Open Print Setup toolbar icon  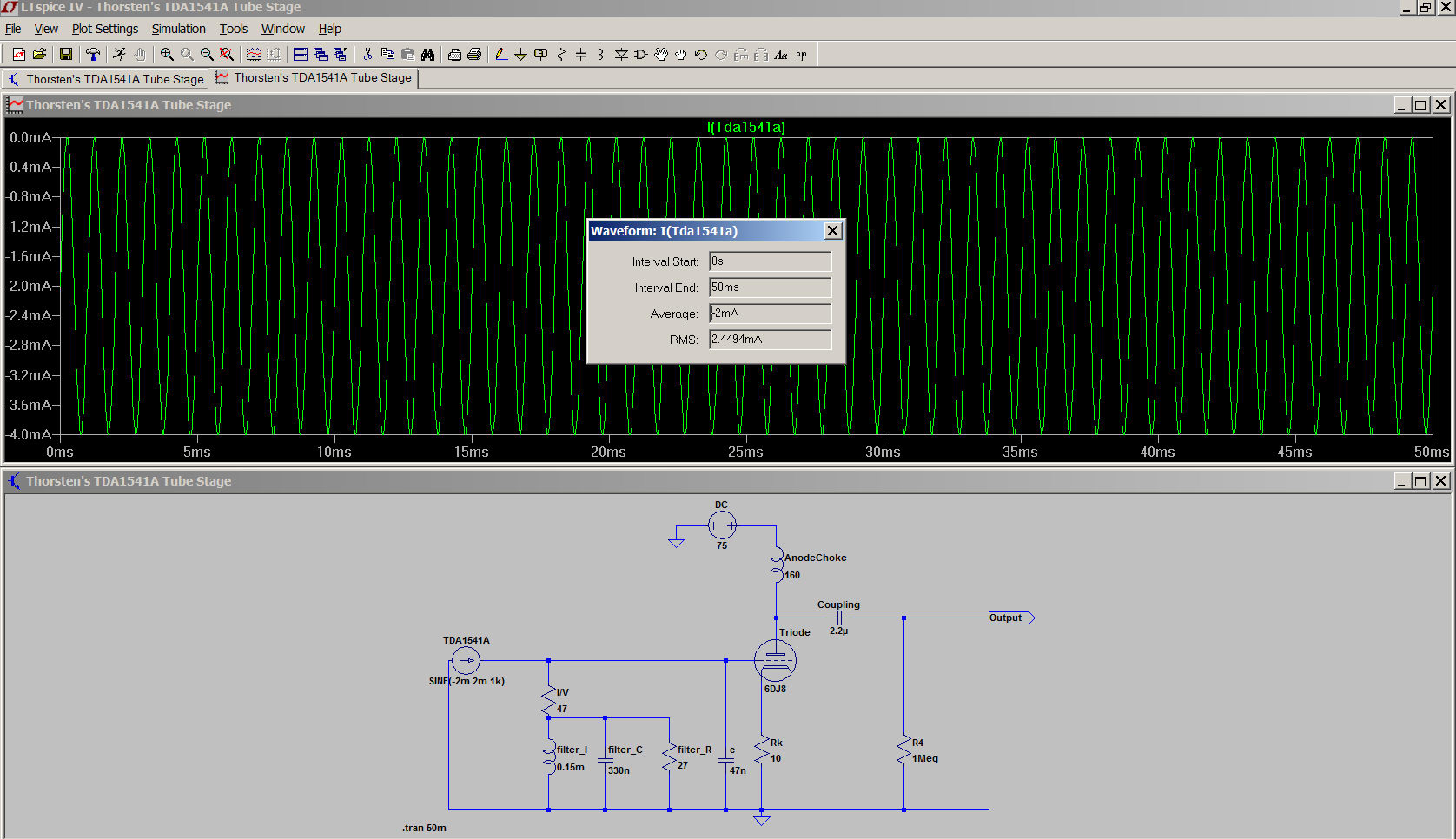point(454,54)
